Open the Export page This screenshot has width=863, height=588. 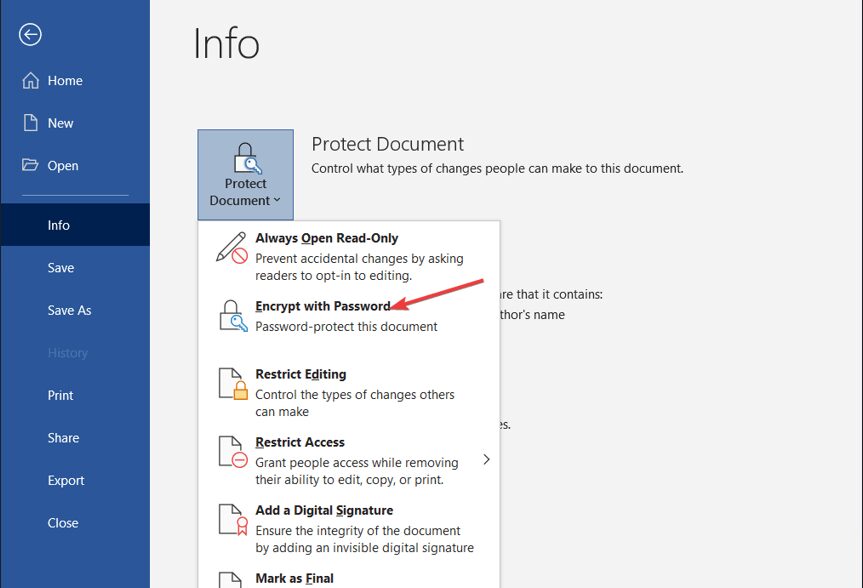(66, 480)
